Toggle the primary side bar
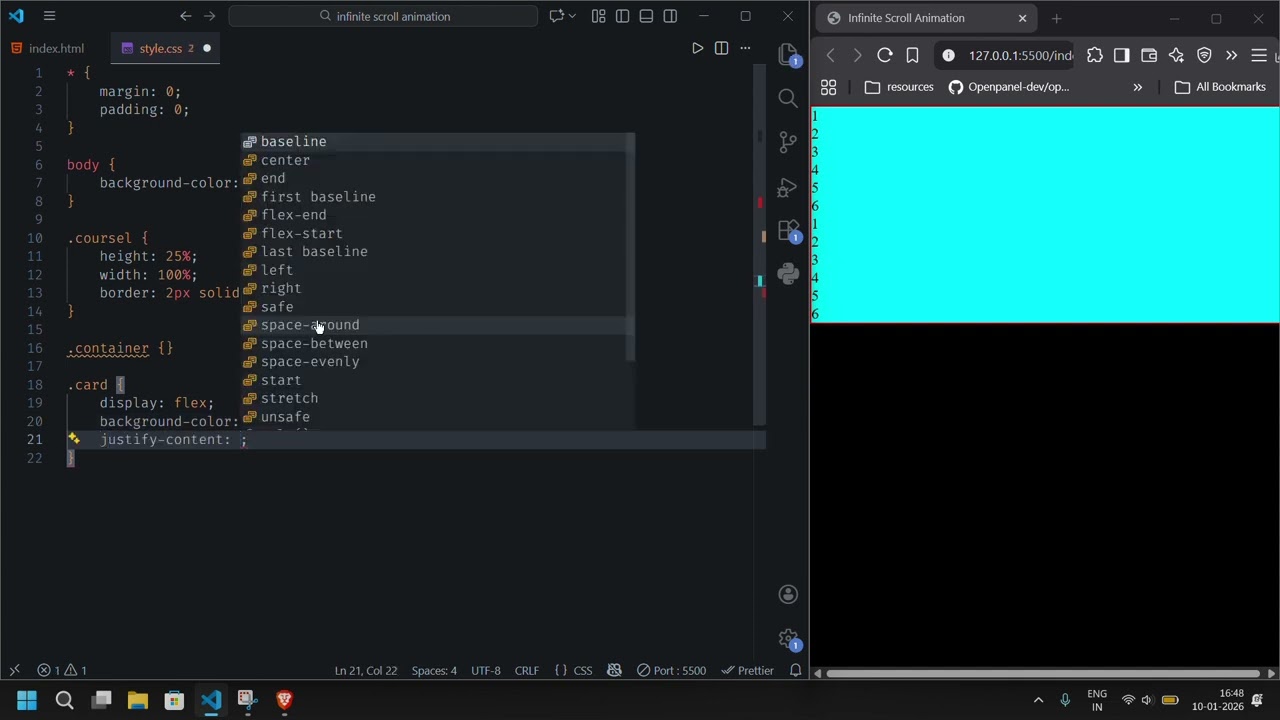Image resolution: width=1280 pixels, height=720 pixels. pos(622,16)
